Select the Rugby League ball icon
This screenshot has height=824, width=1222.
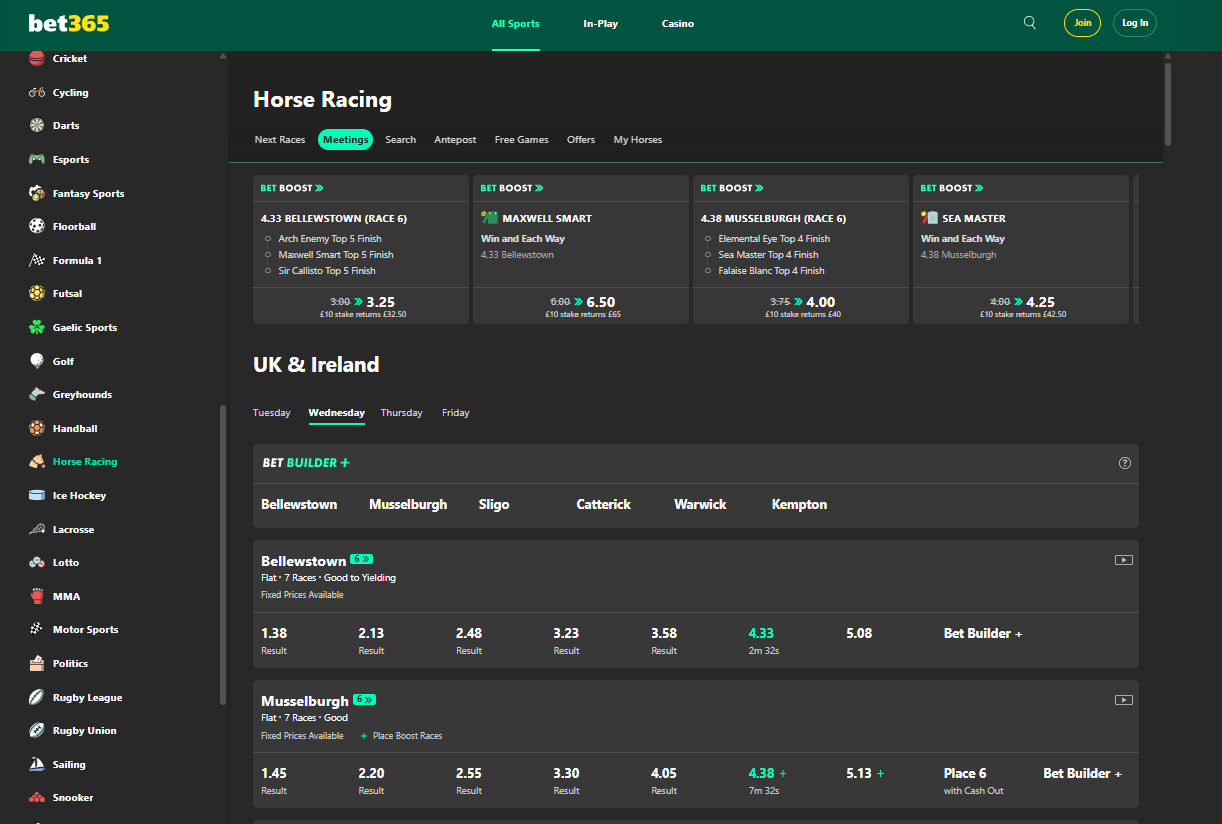click(x=37, y=697)
